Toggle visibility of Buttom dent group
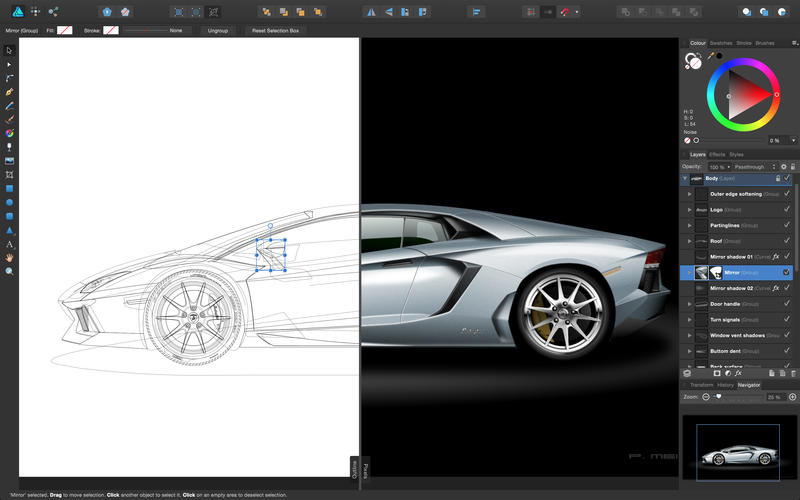800x500 pixels. click(x=787, y=351)
